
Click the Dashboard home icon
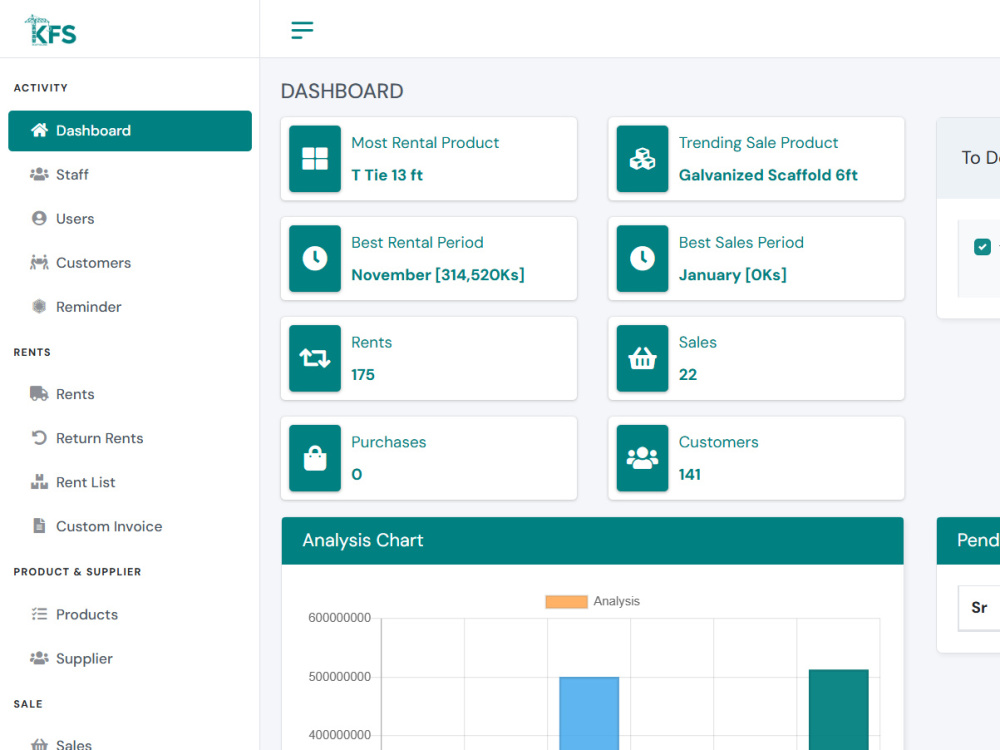pos(40,130)
